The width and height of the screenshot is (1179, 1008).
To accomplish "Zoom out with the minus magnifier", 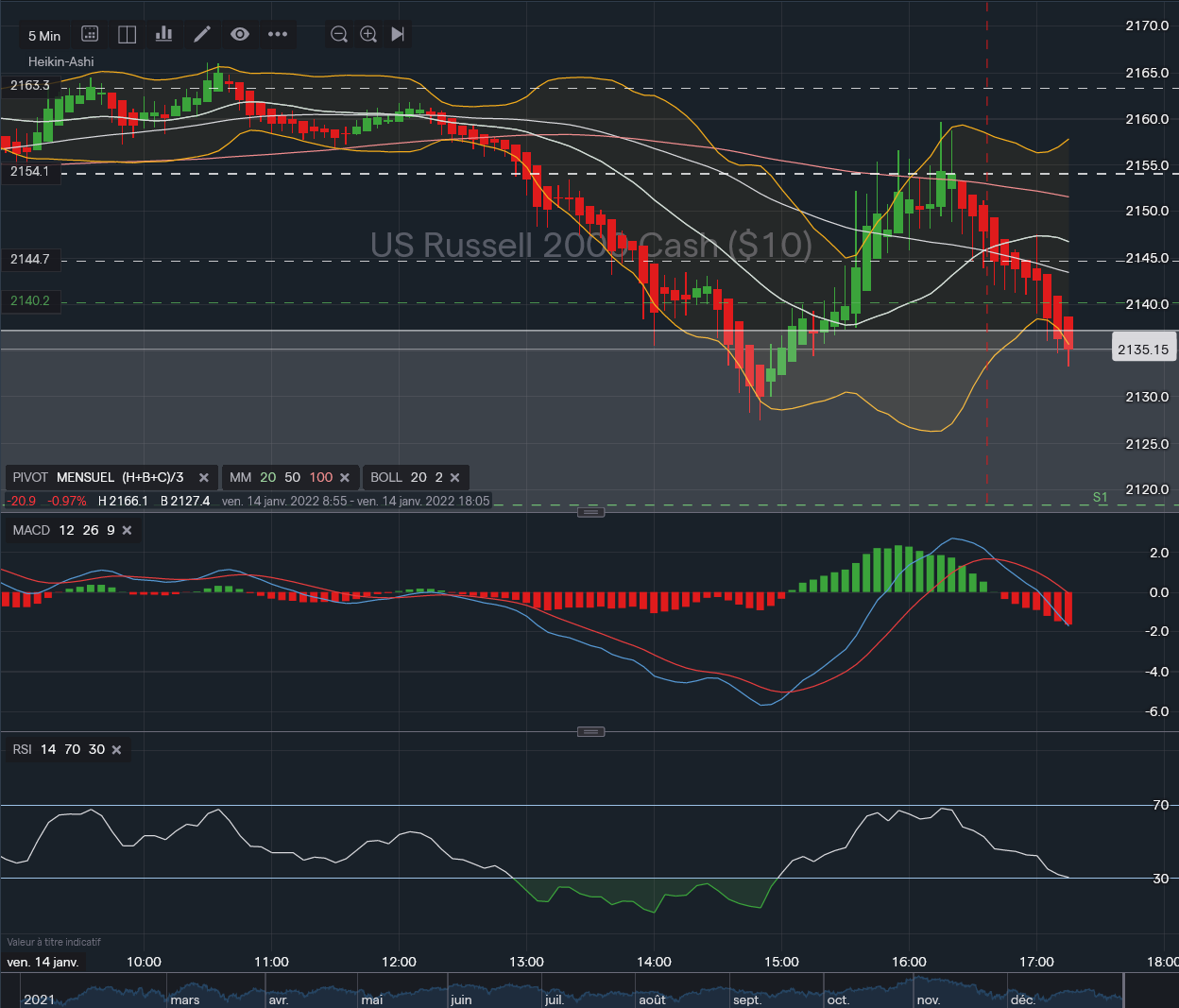I will 338,34.
